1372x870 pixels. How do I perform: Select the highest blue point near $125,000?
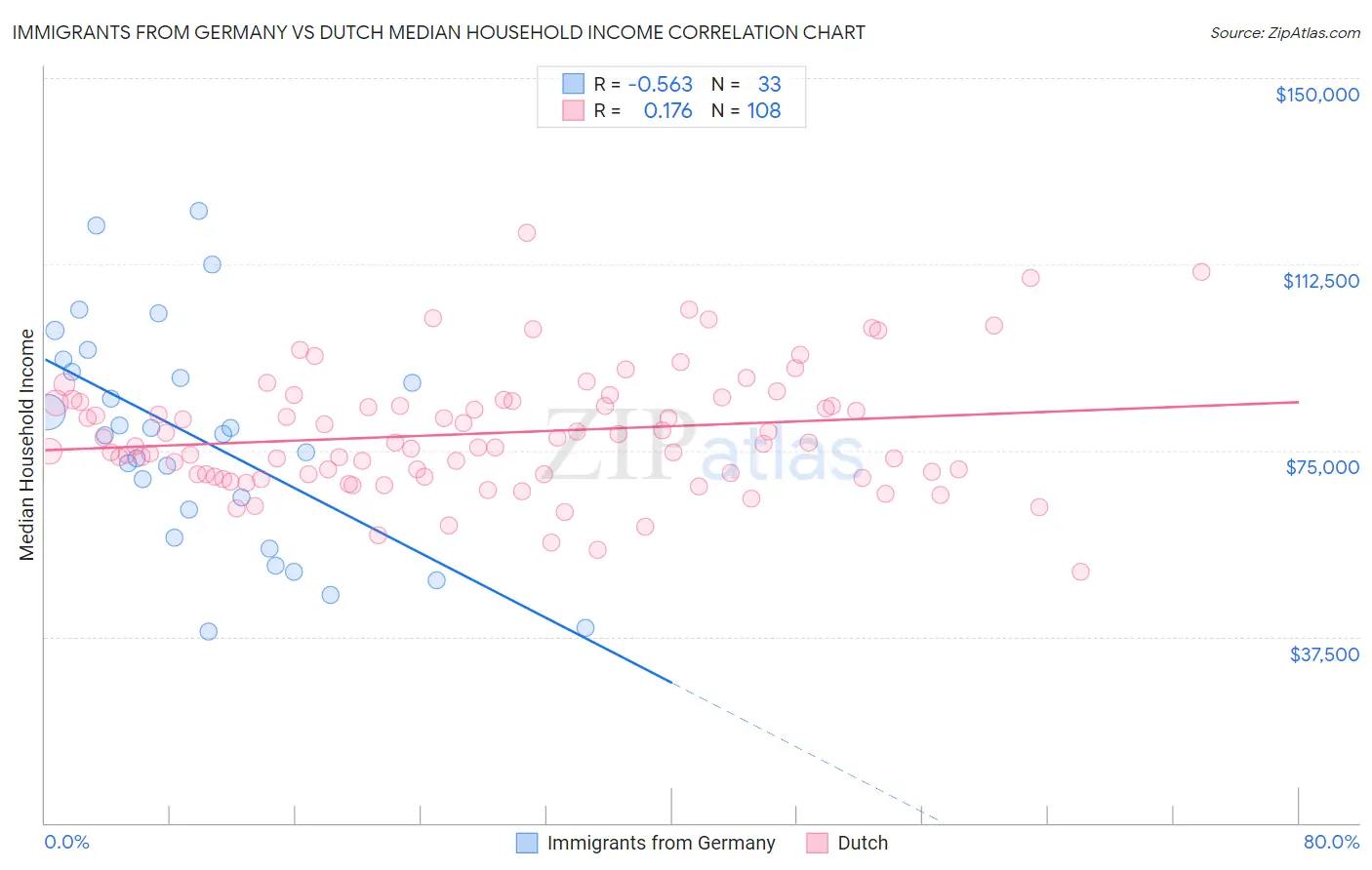[x=198, y=211]
